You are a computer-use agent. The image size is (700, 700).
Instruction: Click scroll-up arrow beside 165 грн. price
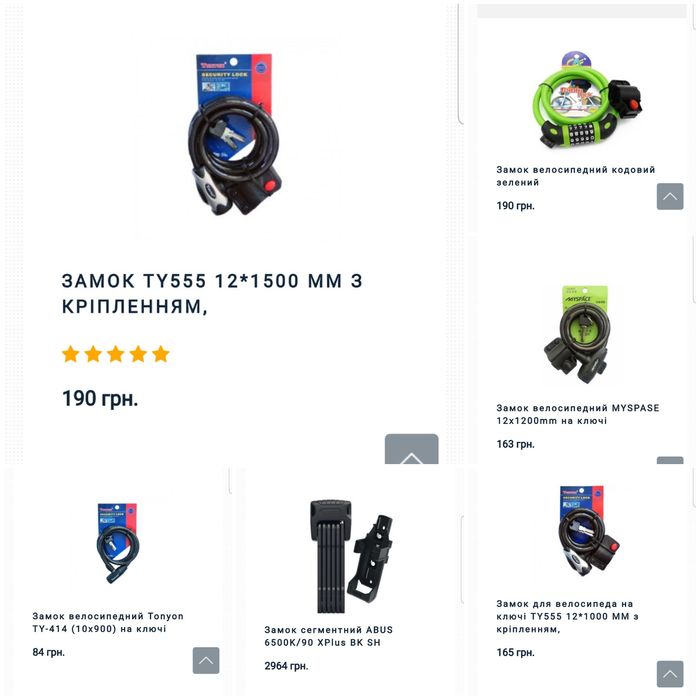(x=670, y=674)
